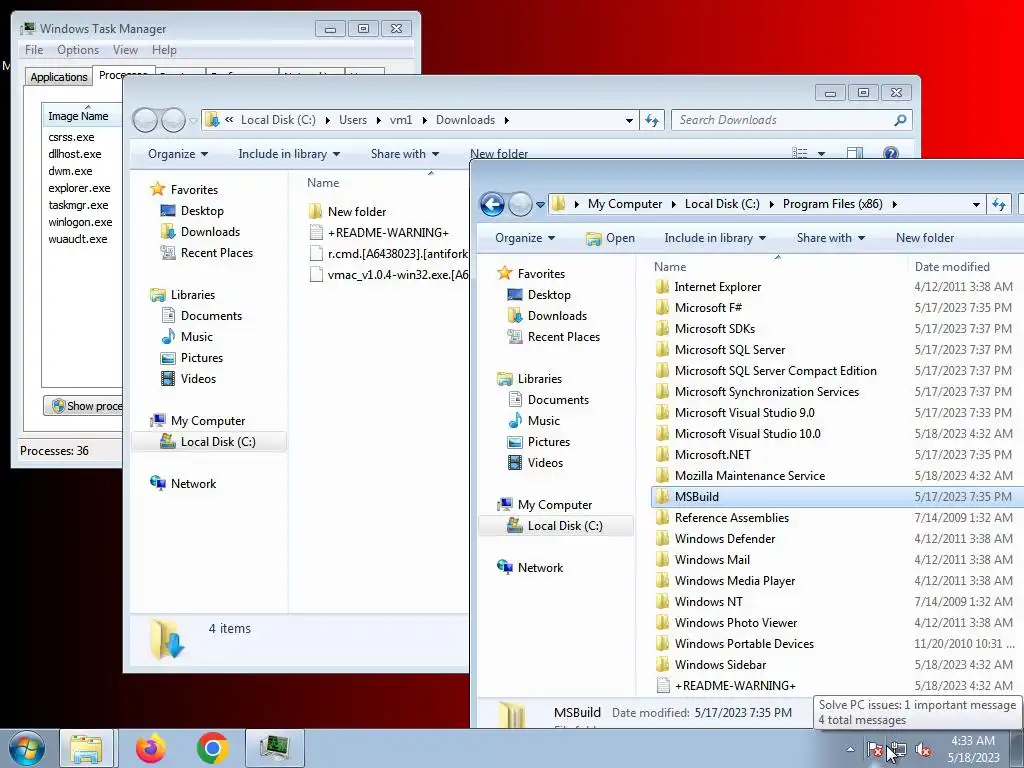Toggle preview pane in Downloads window
This screenshot has width=1024, height=768.
point(855,153)
